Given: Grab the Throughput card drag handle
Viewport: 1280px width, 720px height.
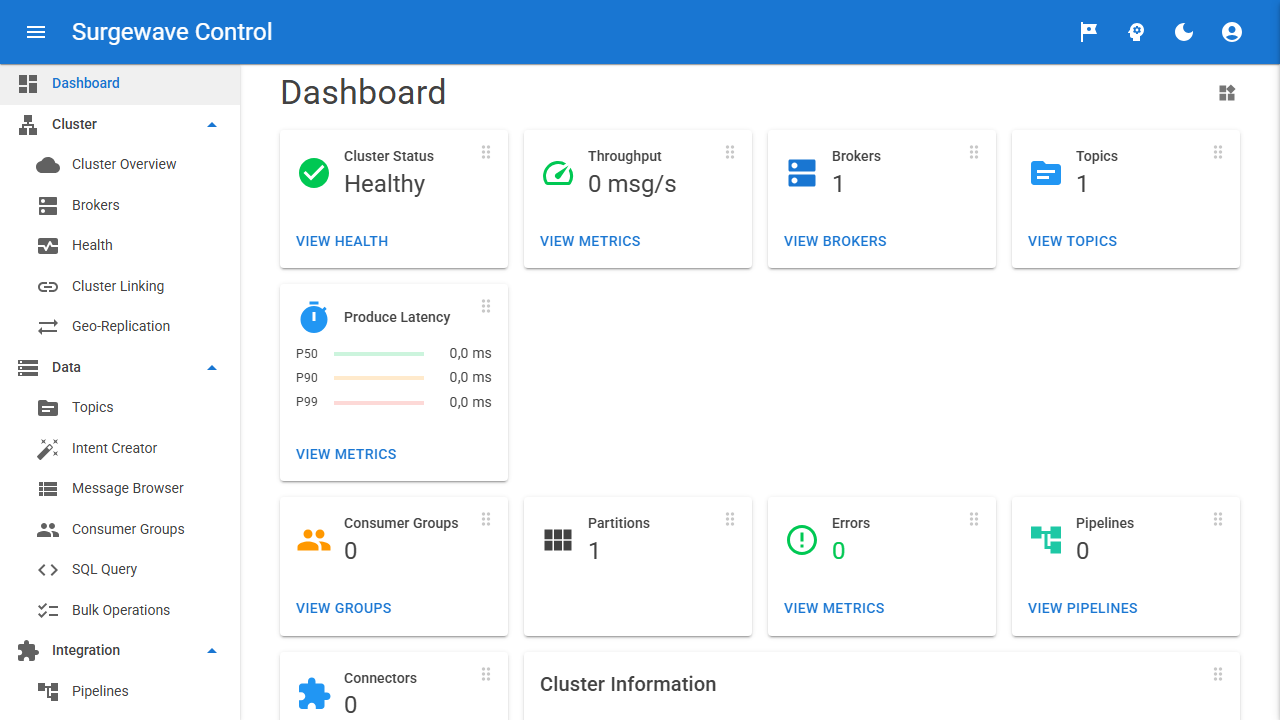Looking at the screenshot, I should (x=730, y=152).
